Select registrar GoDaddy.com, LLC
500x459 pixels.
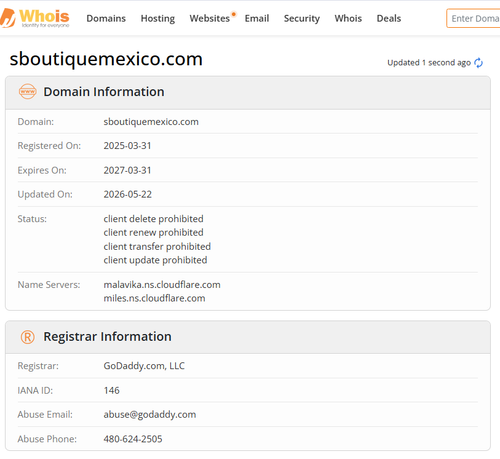(144, 366)
